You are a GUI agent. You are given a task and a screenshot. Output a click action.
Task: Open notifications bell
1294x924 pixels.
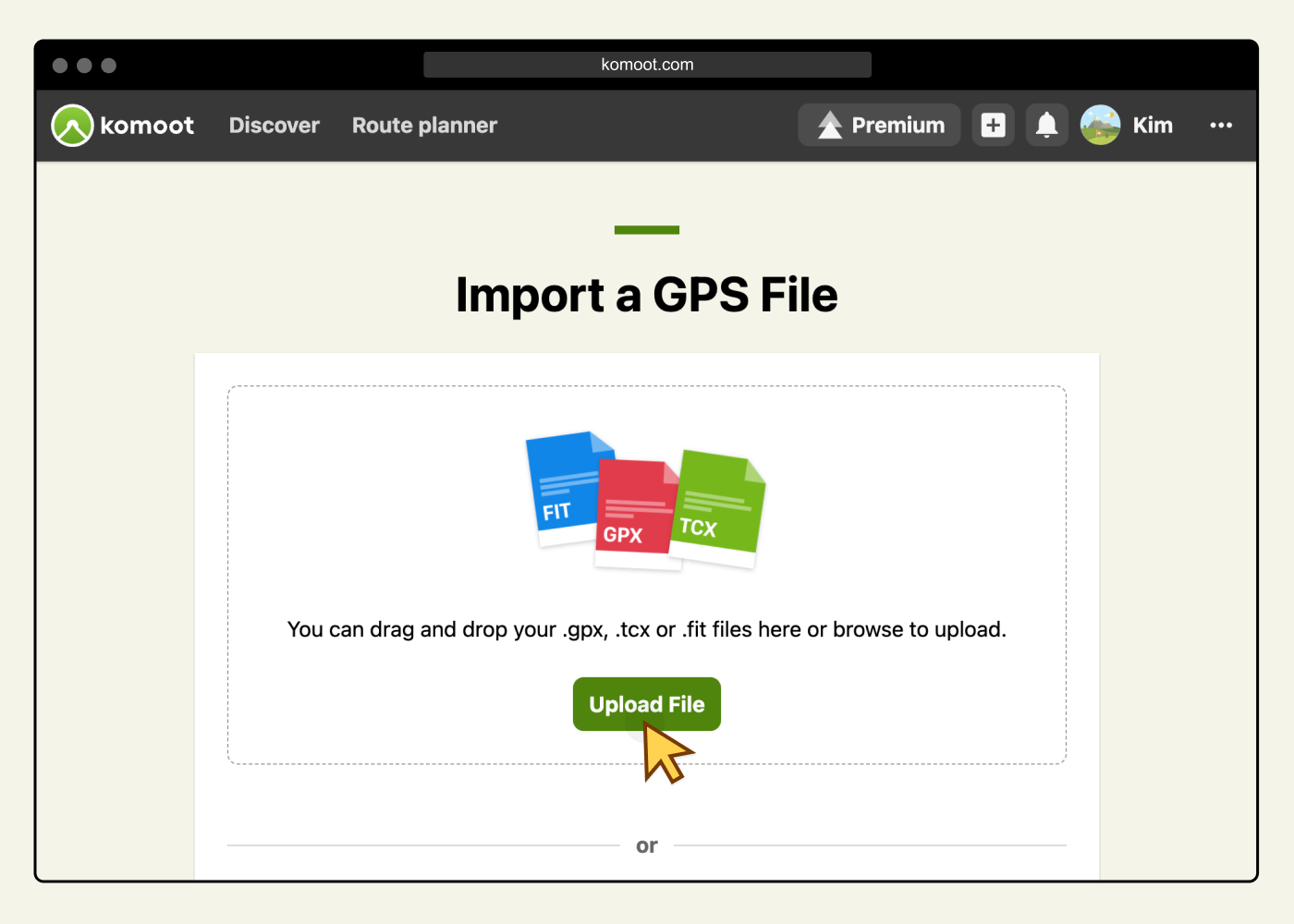point(1046,126)
